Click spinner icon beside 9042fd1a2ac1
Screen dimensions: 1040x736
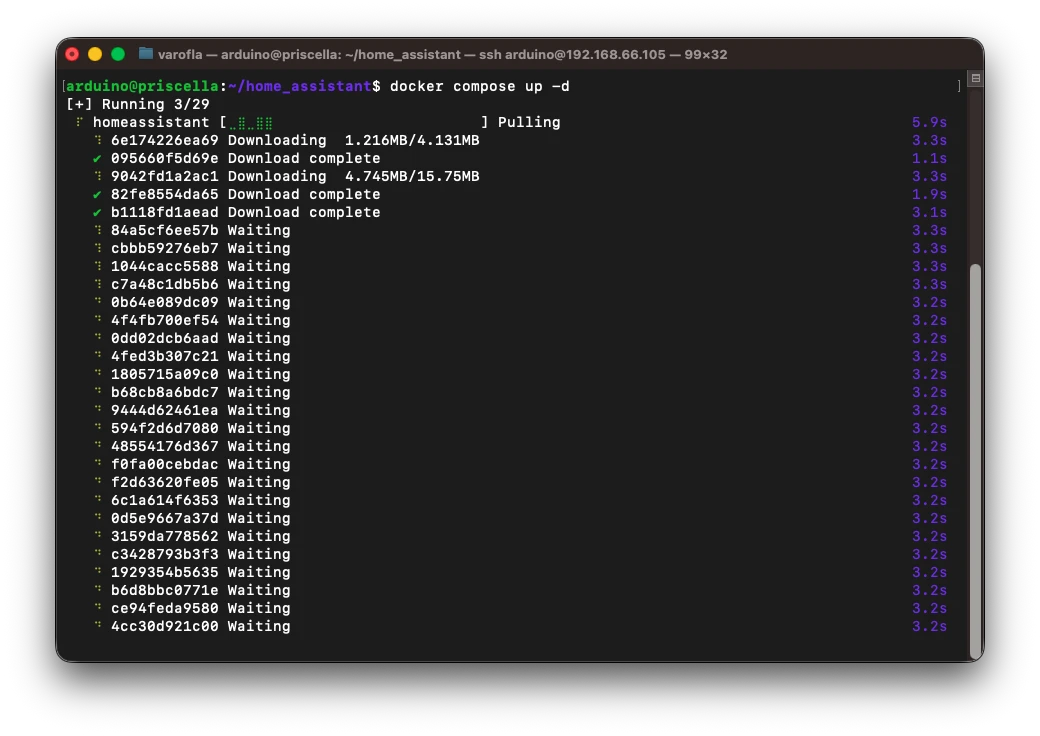pos(98,176)
